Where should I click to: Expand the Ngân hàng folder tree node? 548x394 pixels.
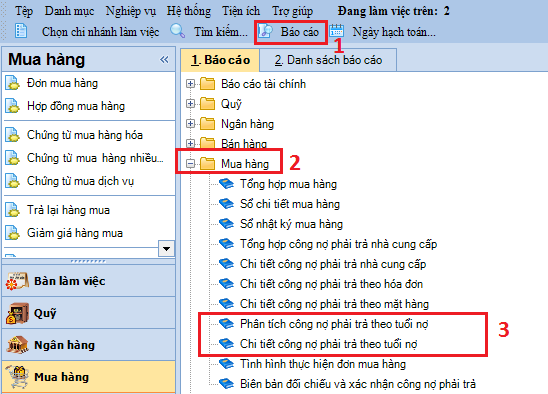pos(190,123)
